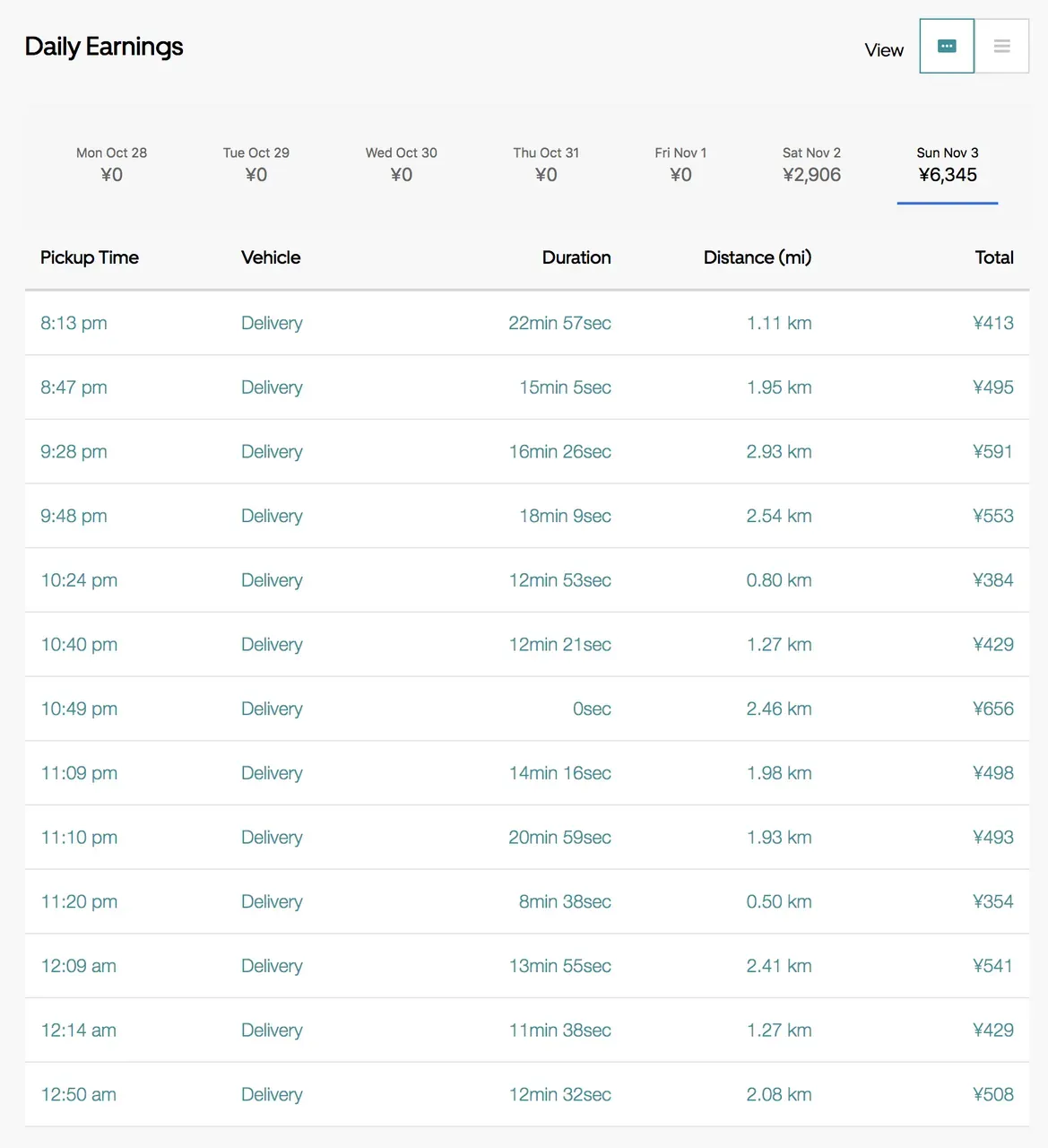Select the Sun Nov 3 tab
1048x1148 pixels.
click(x=948, y=164)
